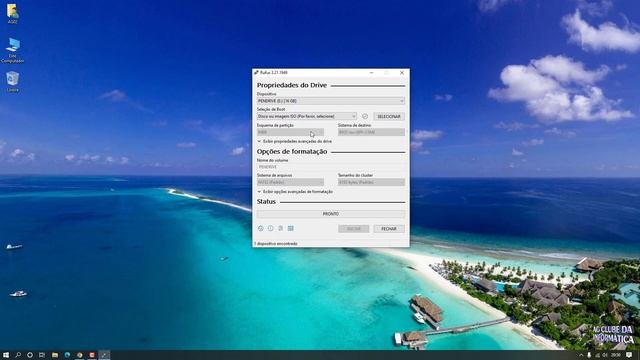Screen dimensions: 640x360
Task: Select the folder icon on desktop top
Action: [13, 13]
